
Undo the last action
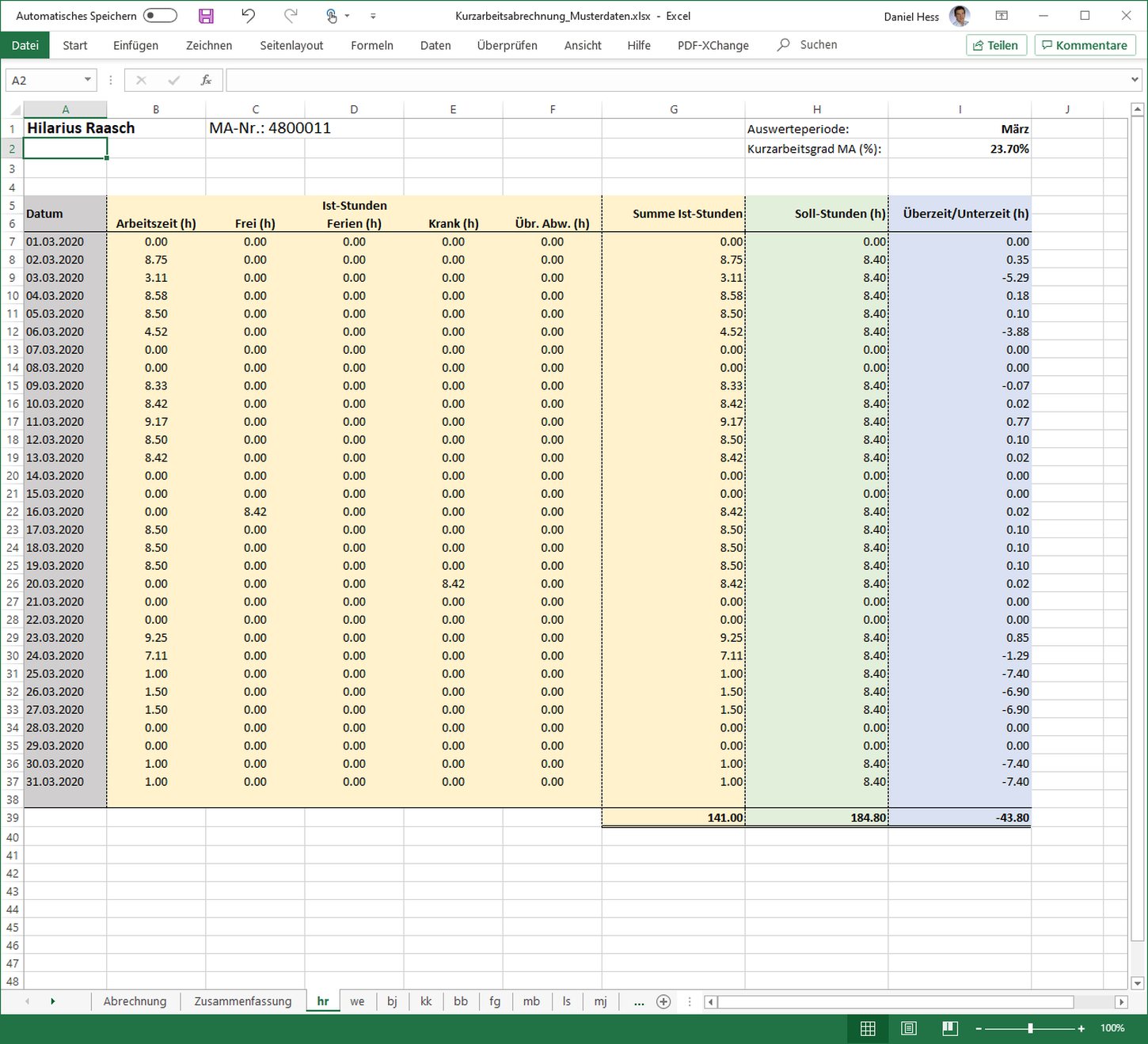pyautogui.click(x=248, y=16)
